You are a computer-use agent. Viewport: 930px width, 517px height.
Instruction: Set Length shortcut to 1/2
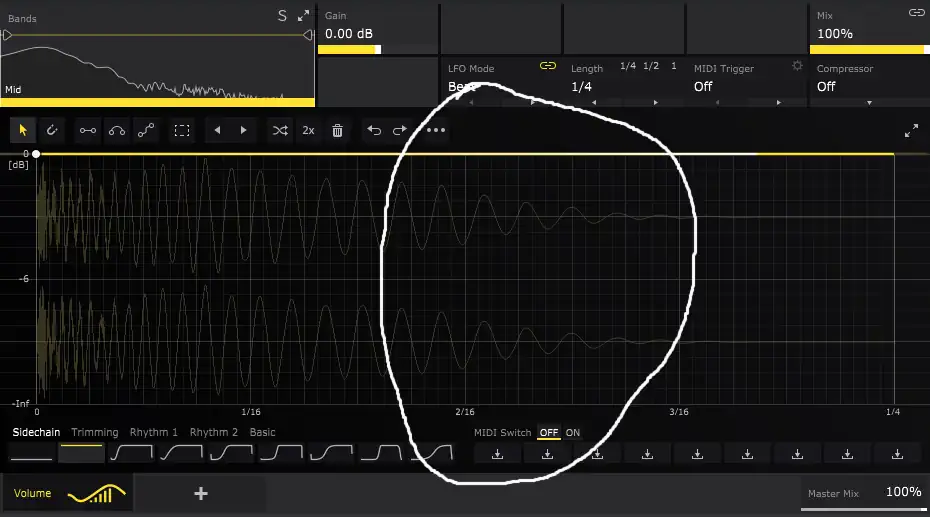pos(651,66)
